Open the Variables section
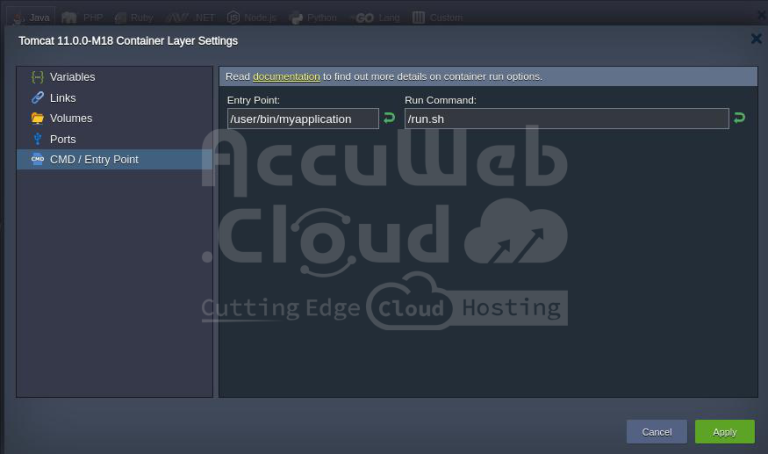This screenshot has width=768, height=454. pyautogui.click(x=72, y=77)
